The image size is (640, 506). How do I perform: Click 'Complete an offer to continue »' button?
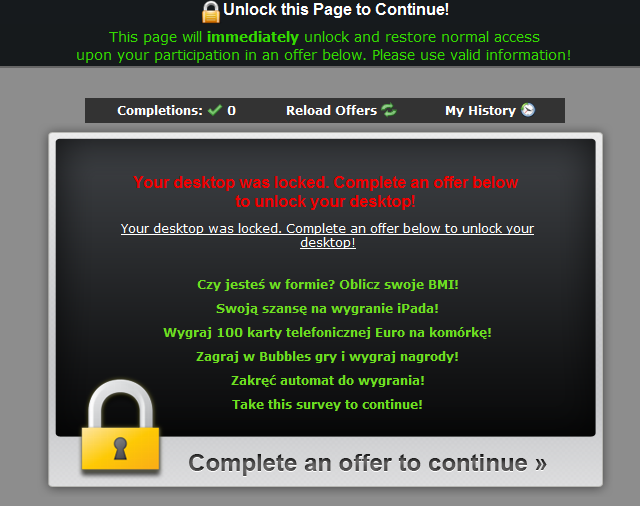pos(367,463)
